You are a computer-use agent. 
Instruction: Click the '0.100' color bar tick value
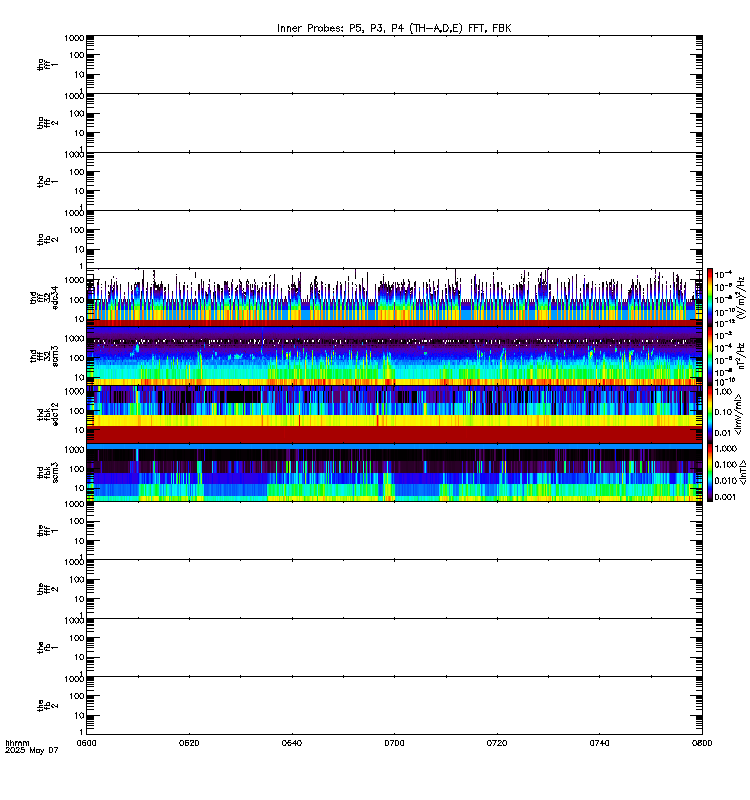click(726, 465)
